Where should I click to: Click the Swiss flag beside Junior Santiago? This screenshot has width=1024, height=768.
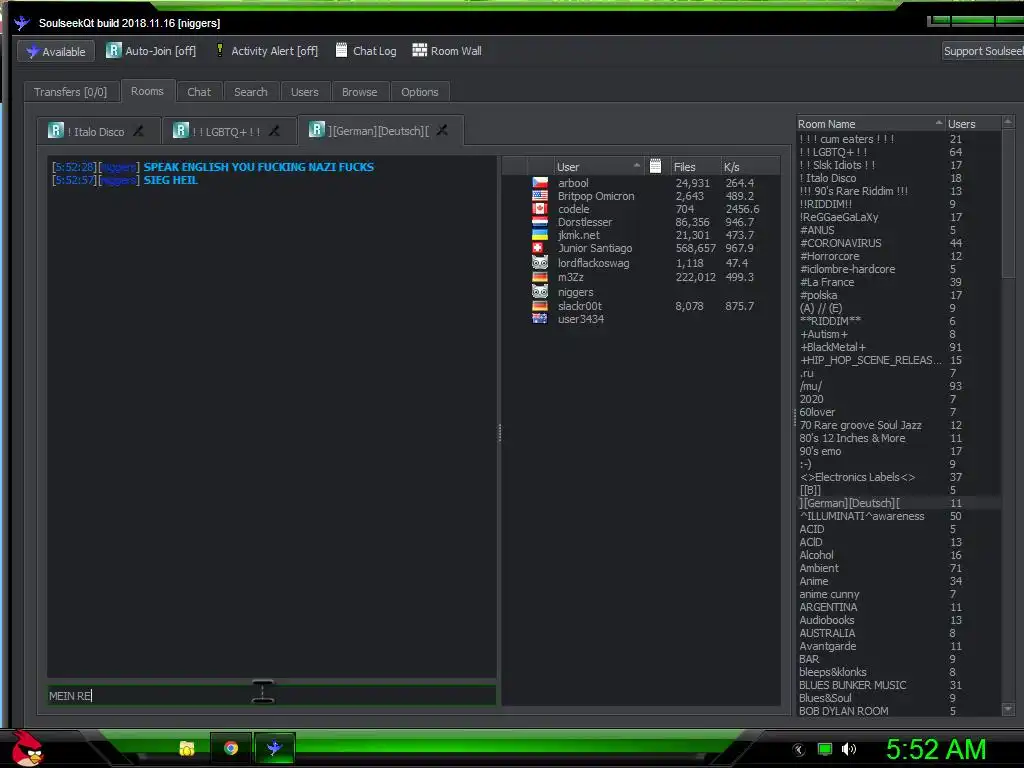540,248
